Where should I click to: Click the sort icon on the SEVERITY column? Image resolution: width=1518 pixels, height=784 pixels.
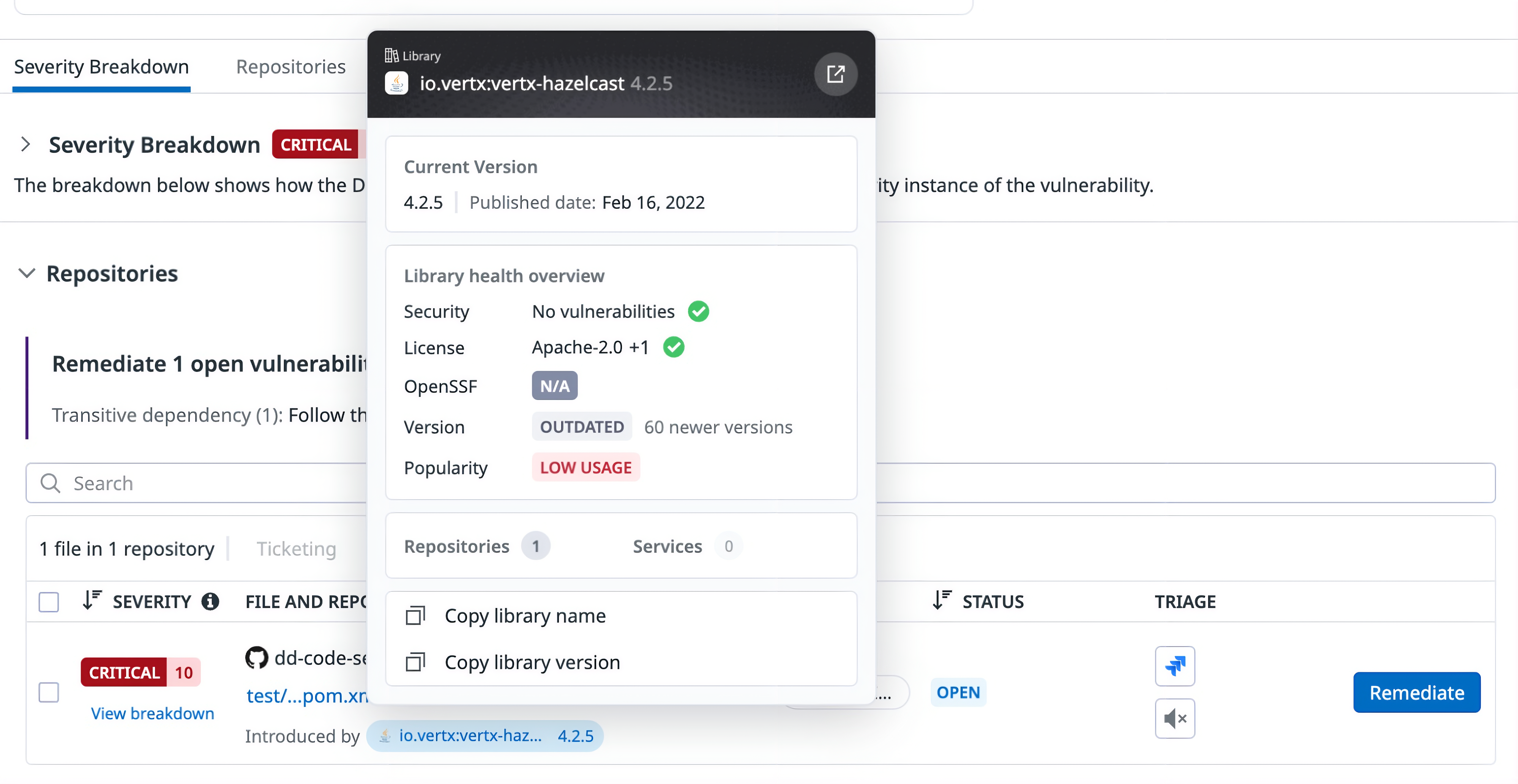[92, 601]
